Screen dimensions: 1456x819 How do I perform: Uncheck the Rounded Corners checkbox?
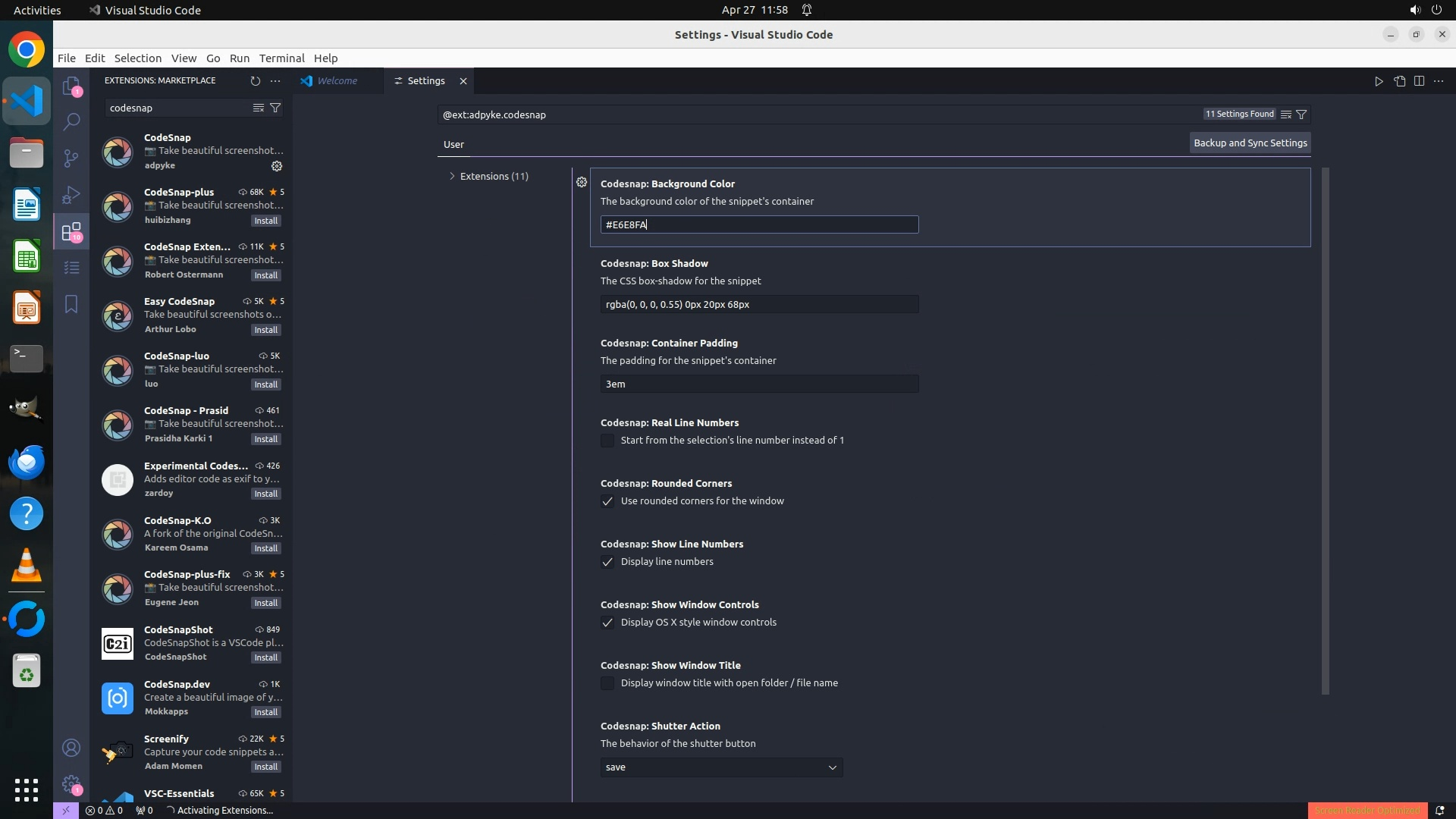pos(607,501)
